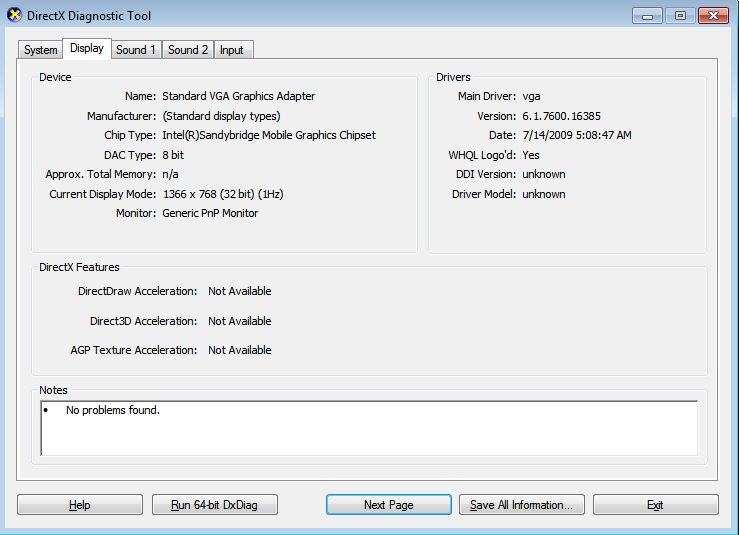Select the Display tab
This screenshot has width=739, height=535.
(87, 48)
